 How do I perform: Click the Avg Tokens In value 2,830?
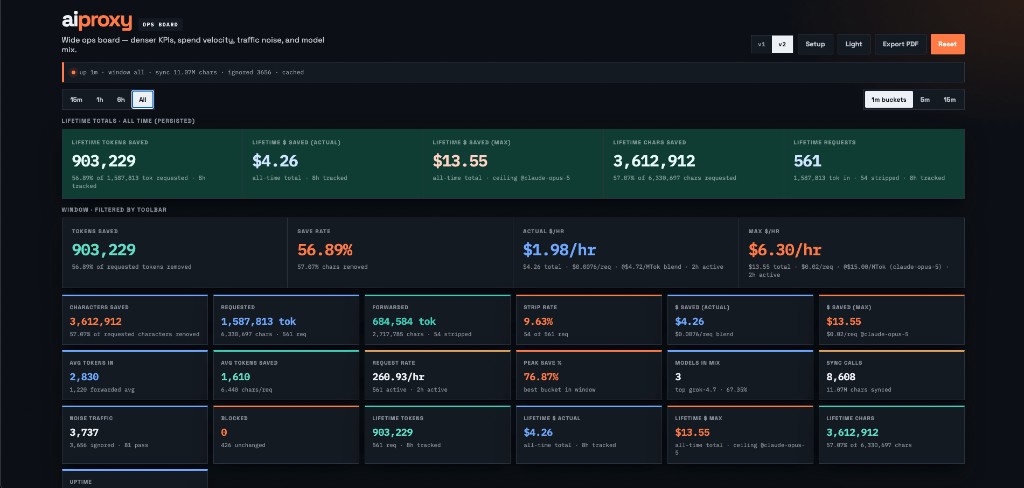click(82, 377)
